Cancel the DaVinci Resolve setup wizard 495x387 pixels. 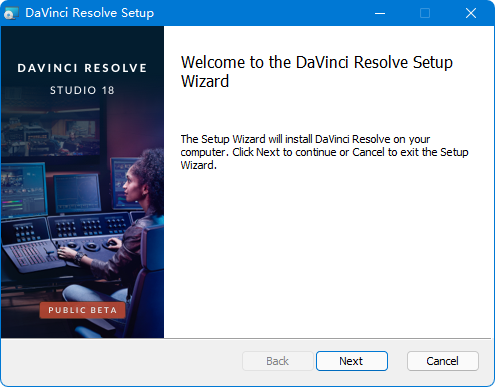(443, 361)
